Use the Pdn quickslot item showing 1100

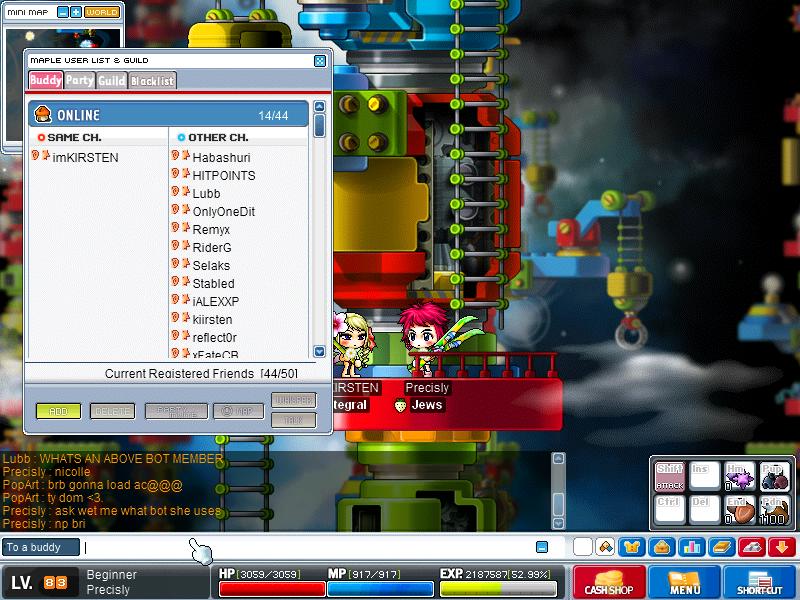(774, 509)
